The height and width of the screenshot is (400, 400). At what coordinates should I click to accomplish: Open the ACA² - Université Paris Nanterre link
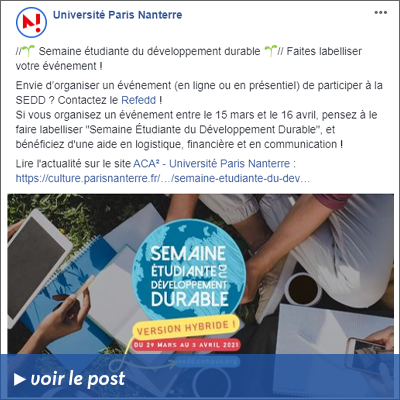point(212,164)
